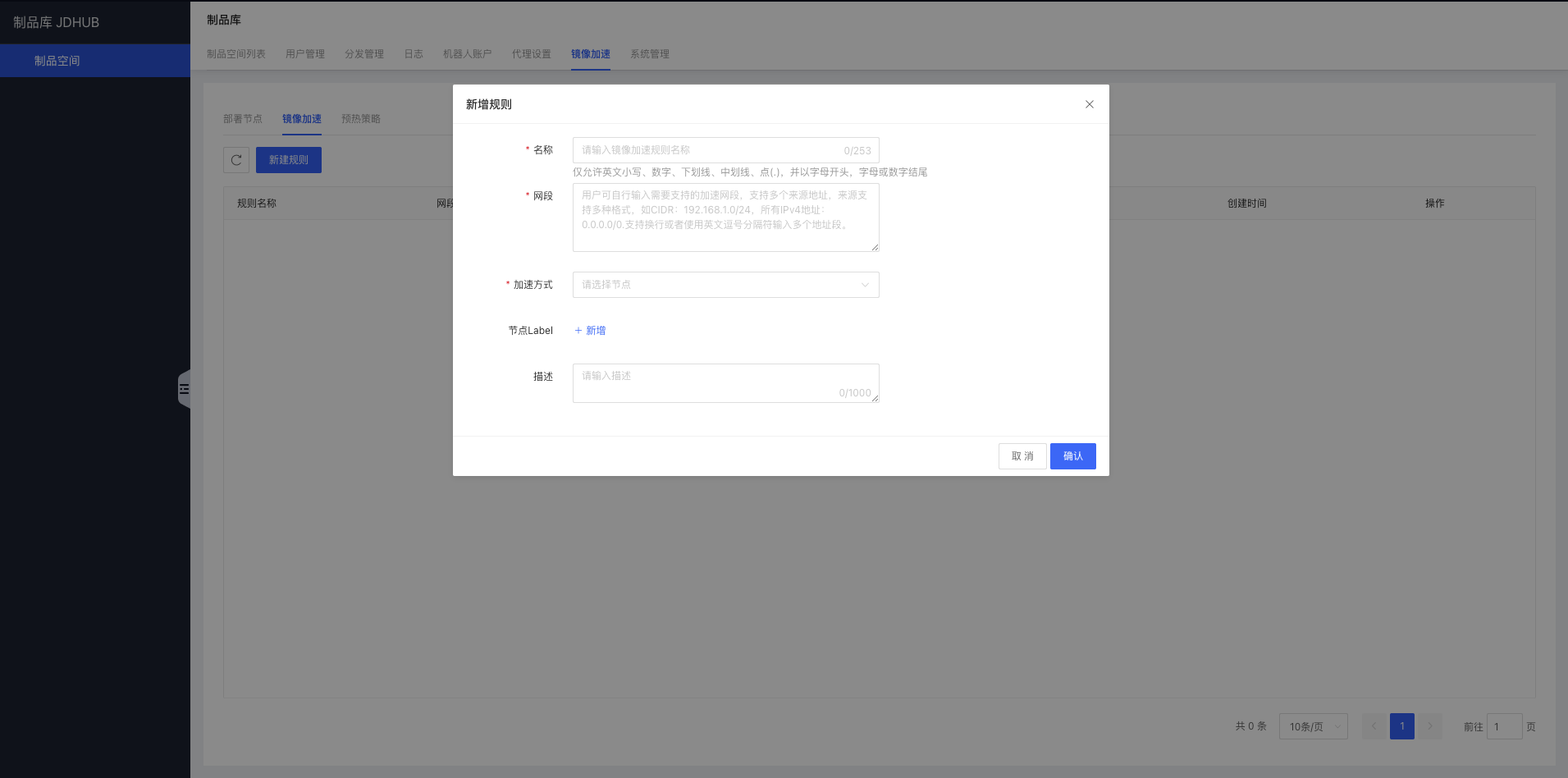Click the 新建规则 button
Screen dimensions: 1568x778
tap(289, 160)
